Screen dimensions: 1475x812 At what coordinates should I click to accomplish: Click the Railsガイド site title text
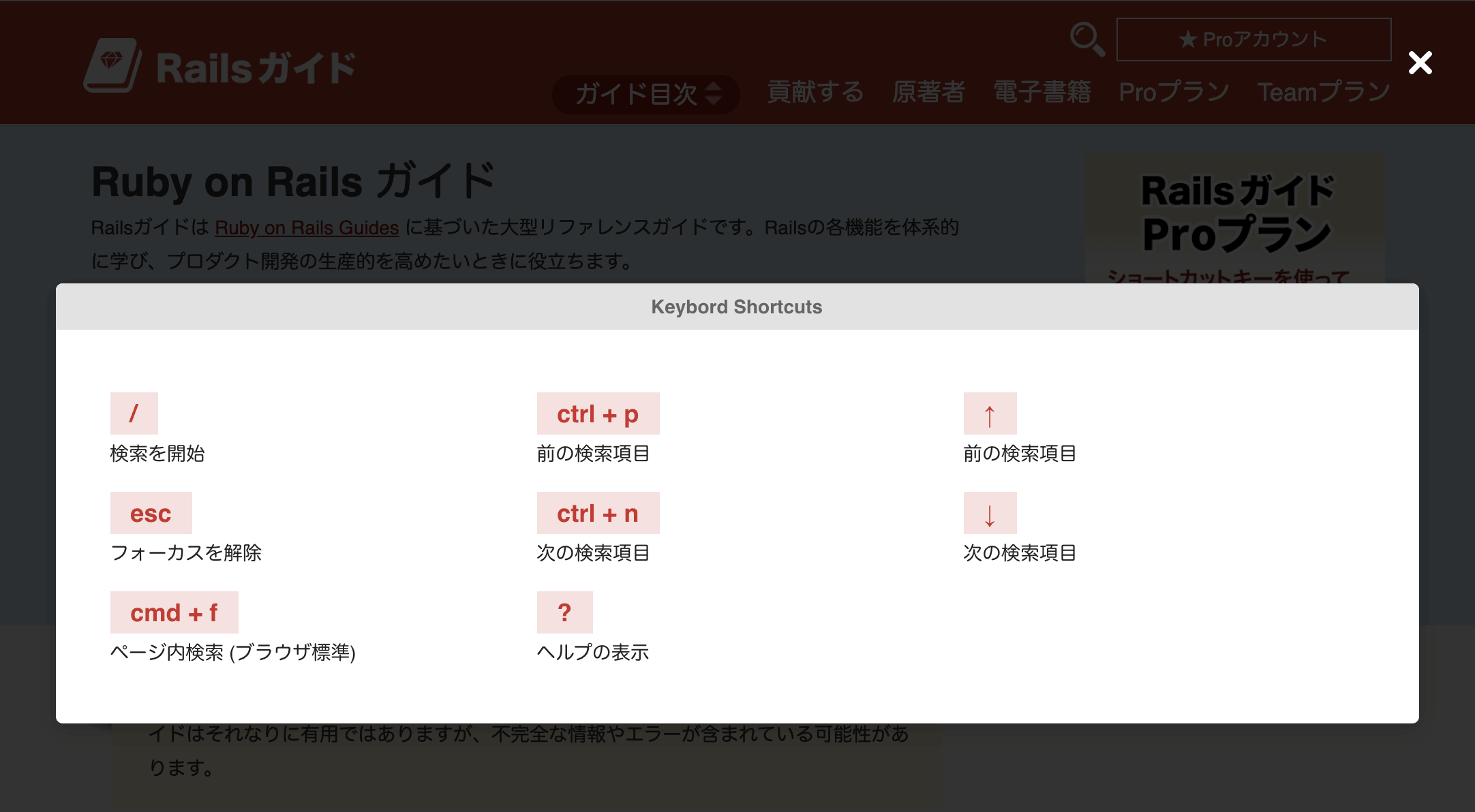coord(256,68)
